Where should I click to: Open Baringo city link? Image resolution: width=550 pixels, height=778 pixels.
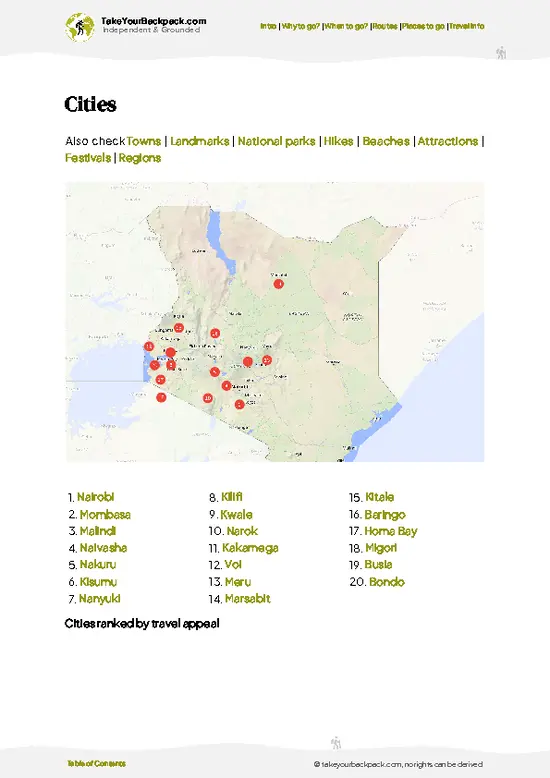[x=385, y=515]
